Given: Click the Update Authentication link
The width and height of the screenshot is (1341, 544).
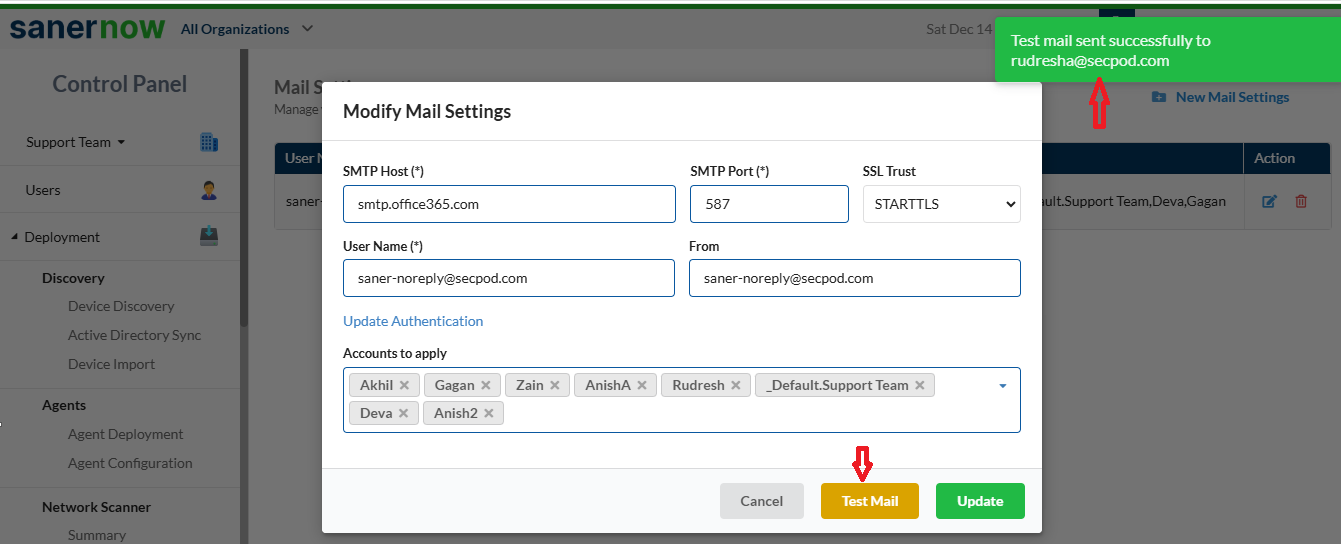Looking at the screenshot, I should pyautogui.click(x=413, y=321).
